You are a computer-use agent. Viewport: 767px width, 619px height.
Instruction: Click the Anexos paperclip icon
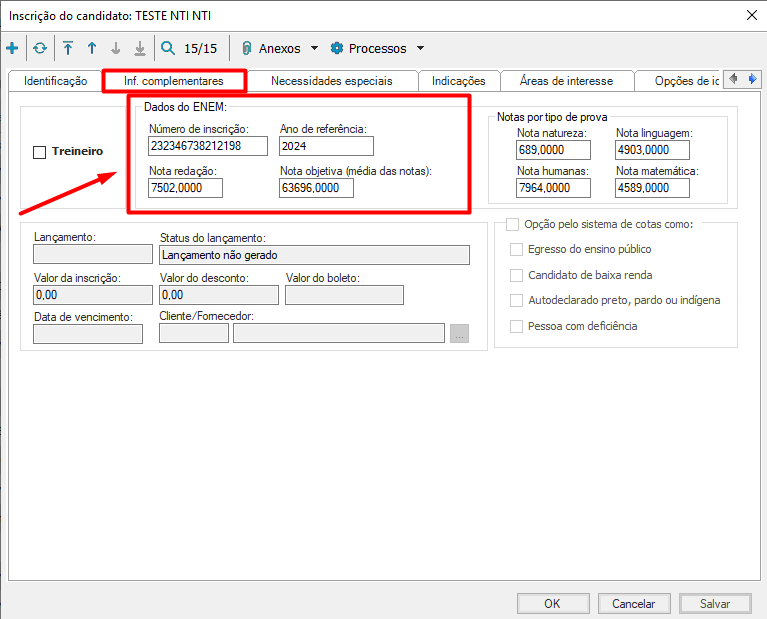(246, 48)
